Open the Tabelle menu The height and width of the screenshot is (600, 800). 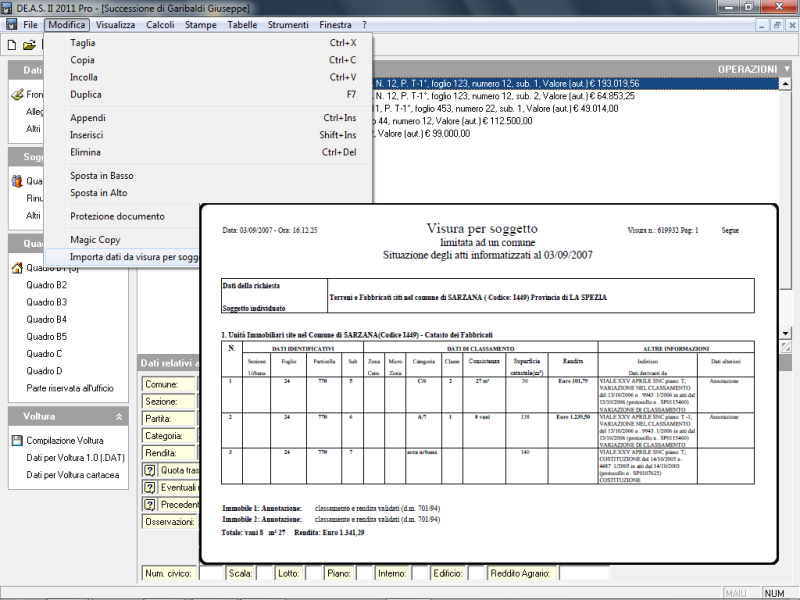click(x=242, y=24)
